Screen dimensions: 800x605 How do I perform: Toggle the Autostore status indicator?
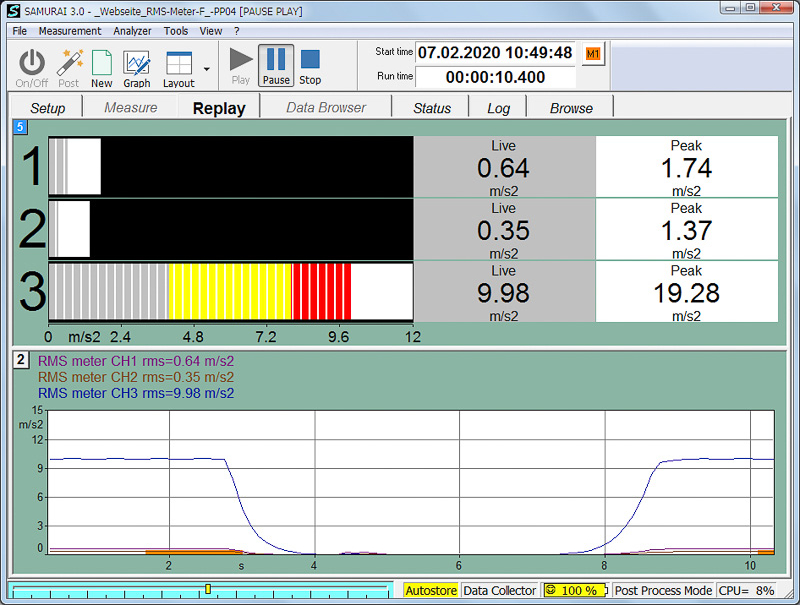pos(431,591)
